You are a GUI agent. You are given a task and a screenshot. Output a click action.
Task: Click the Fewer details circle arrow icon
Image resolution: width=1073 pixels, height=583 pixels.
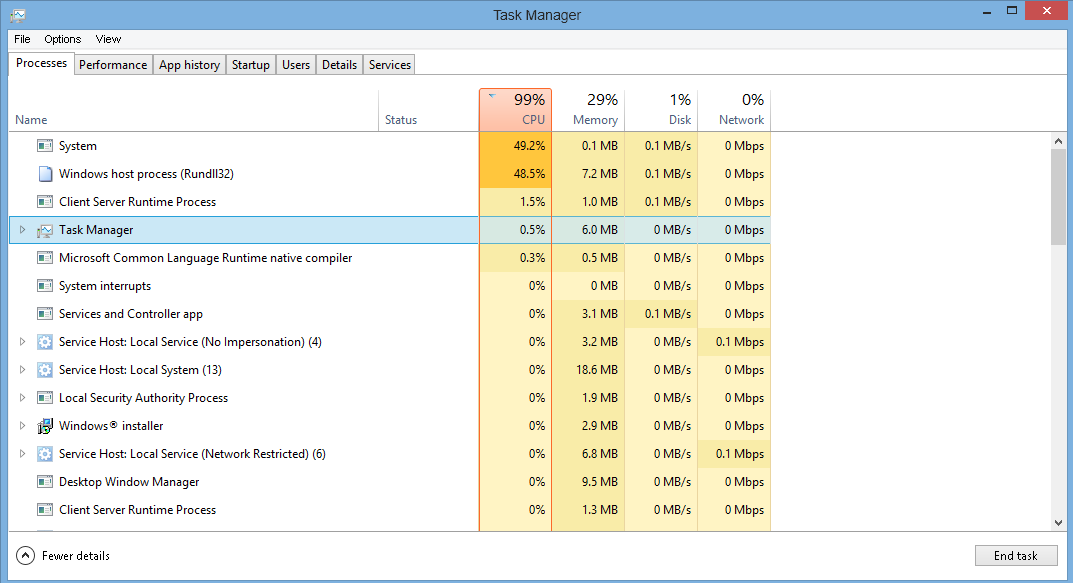(x=25, y=555)
